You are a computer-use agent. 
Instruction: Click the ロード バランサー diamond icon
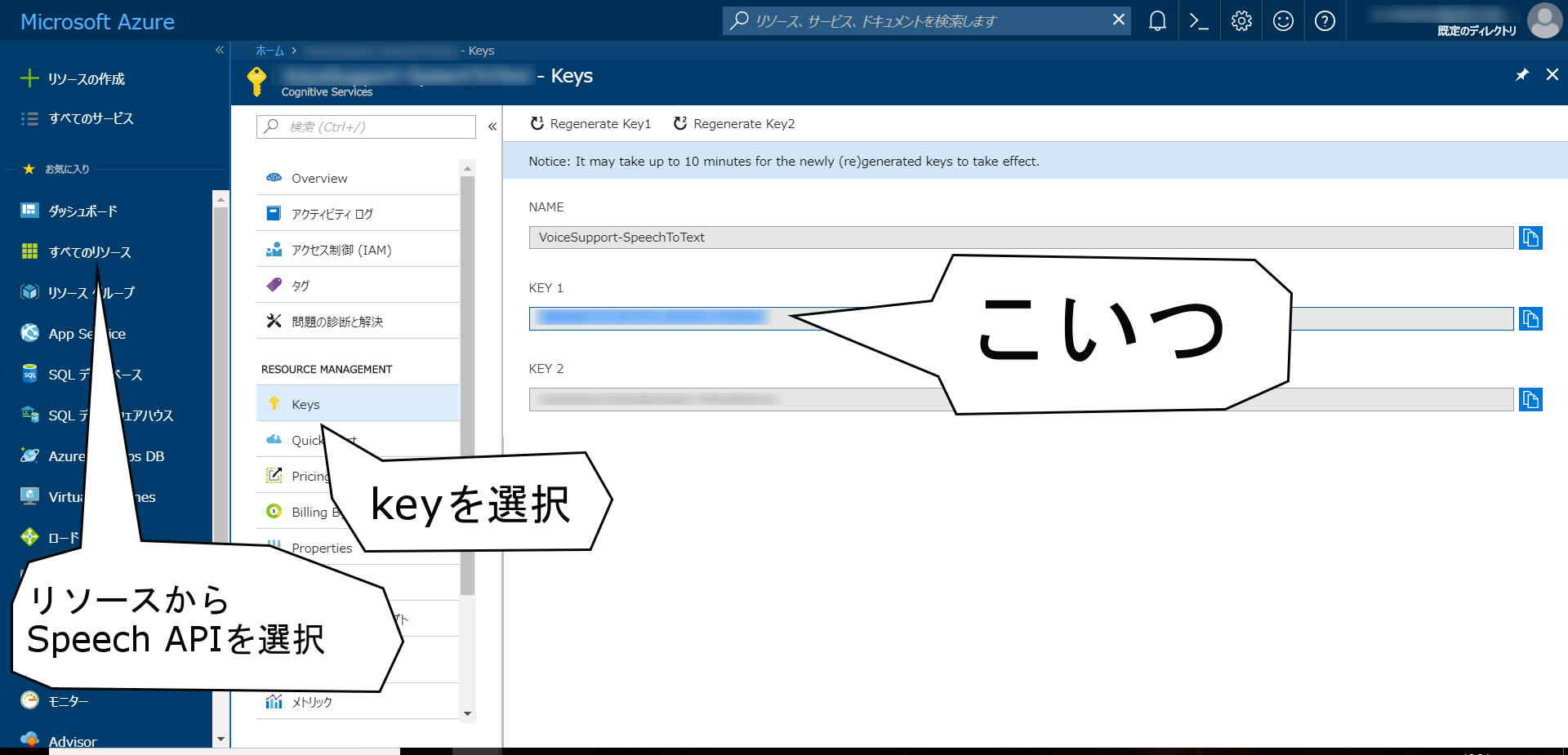click(29, 536)
